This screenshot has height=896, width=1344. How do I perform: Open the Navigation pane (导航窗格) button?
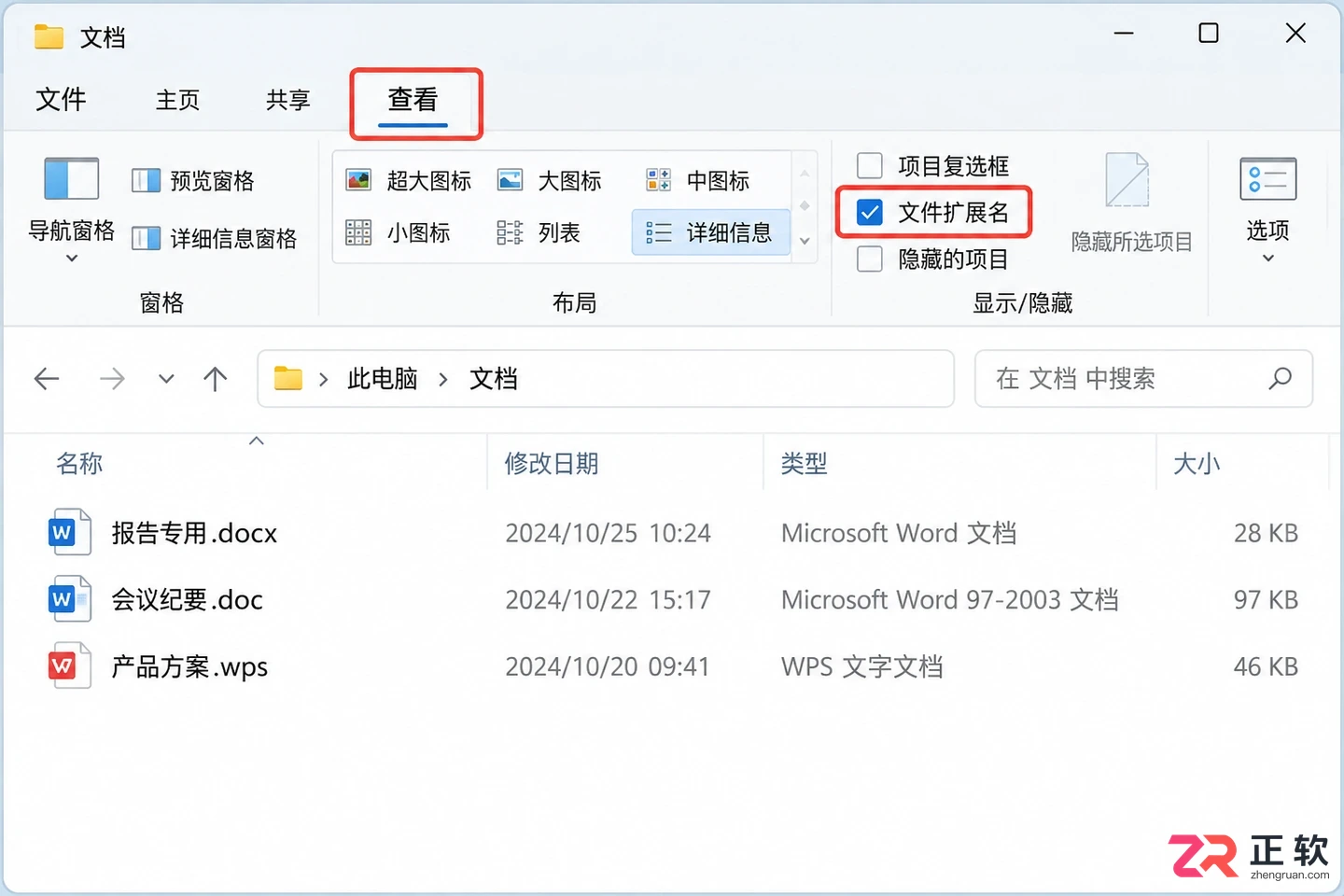click(x=71, y=210)
